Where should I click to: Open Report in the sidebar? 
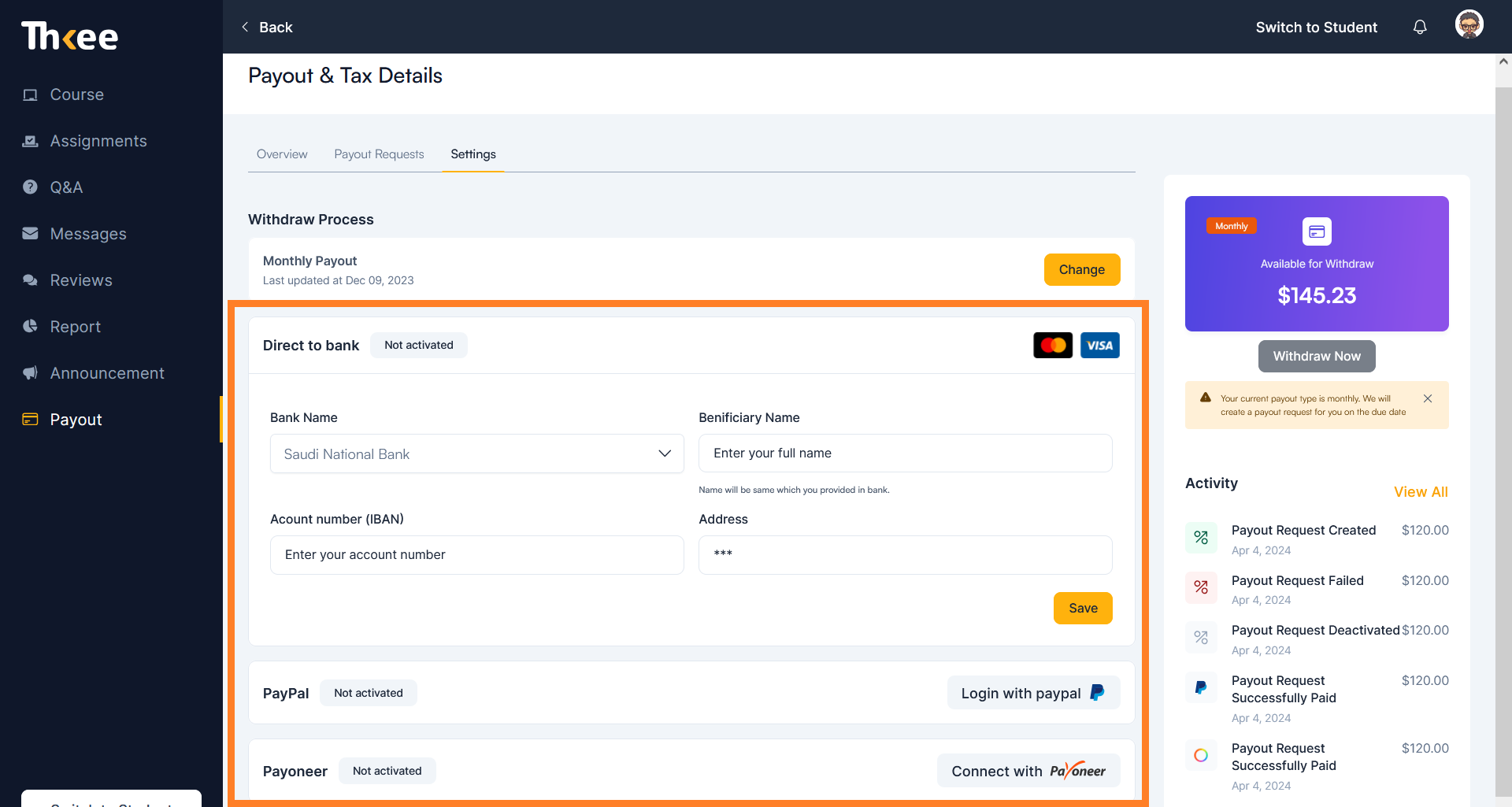(x=76, y=327)
